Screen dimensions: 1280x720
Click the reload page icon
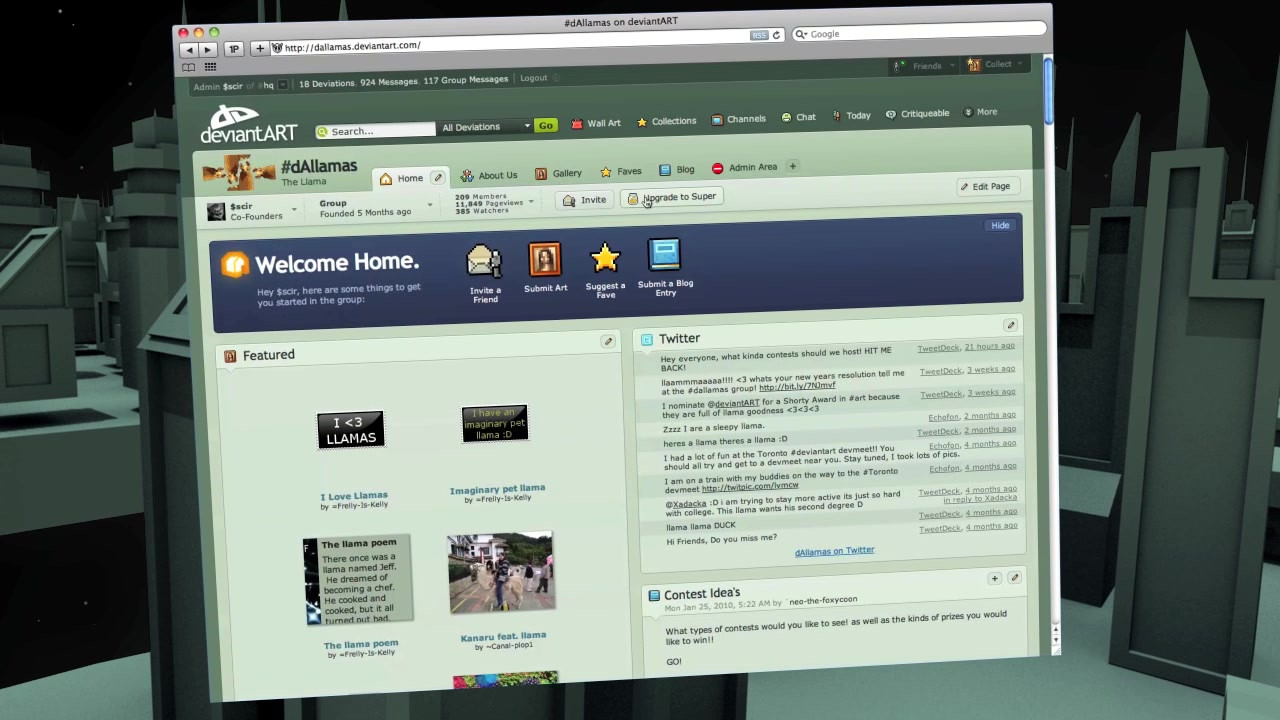click(x=776, y=35)
